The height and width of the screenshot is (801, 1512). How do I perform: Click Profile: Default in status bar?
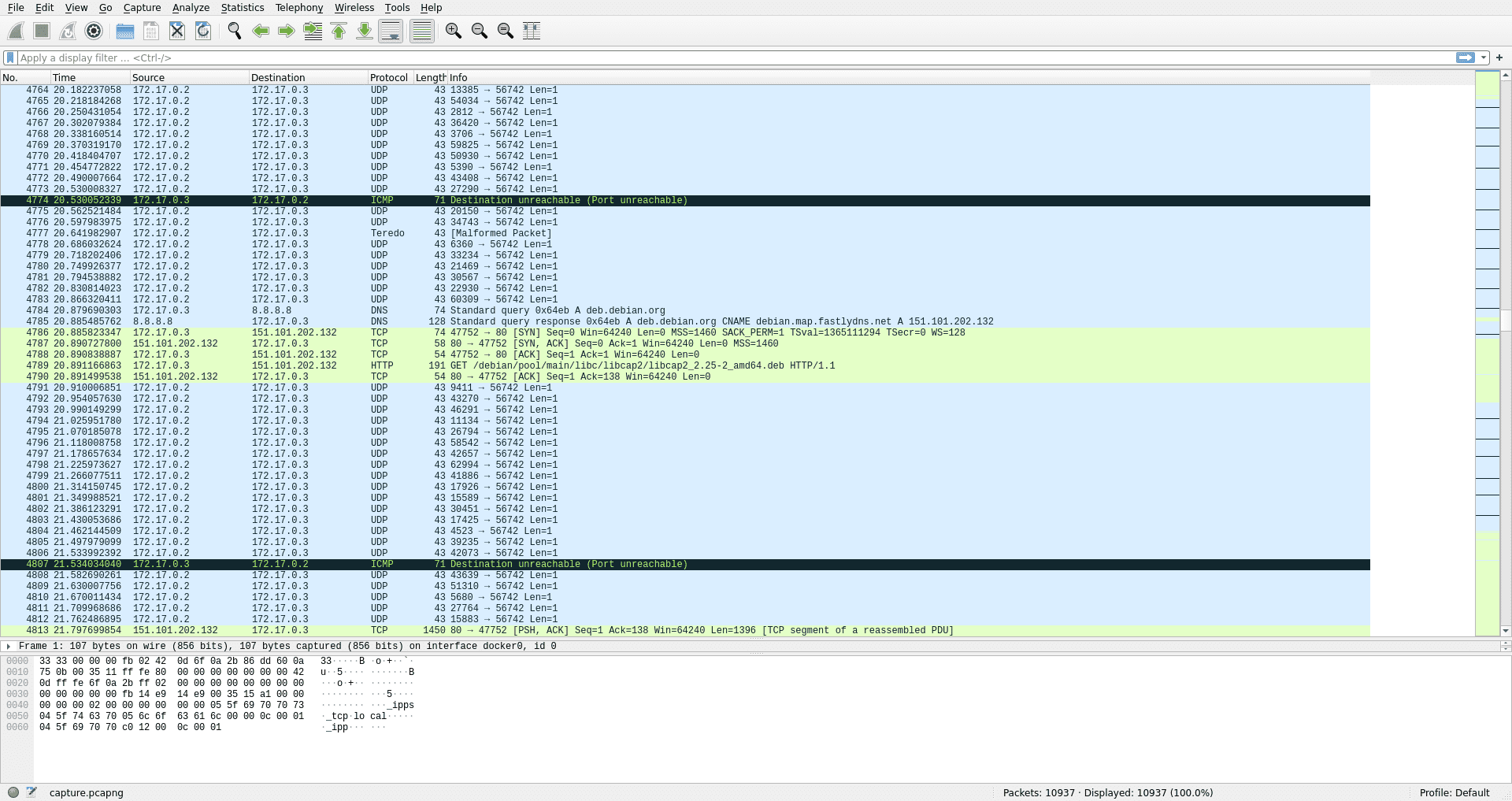click(x=1454, y=792)
